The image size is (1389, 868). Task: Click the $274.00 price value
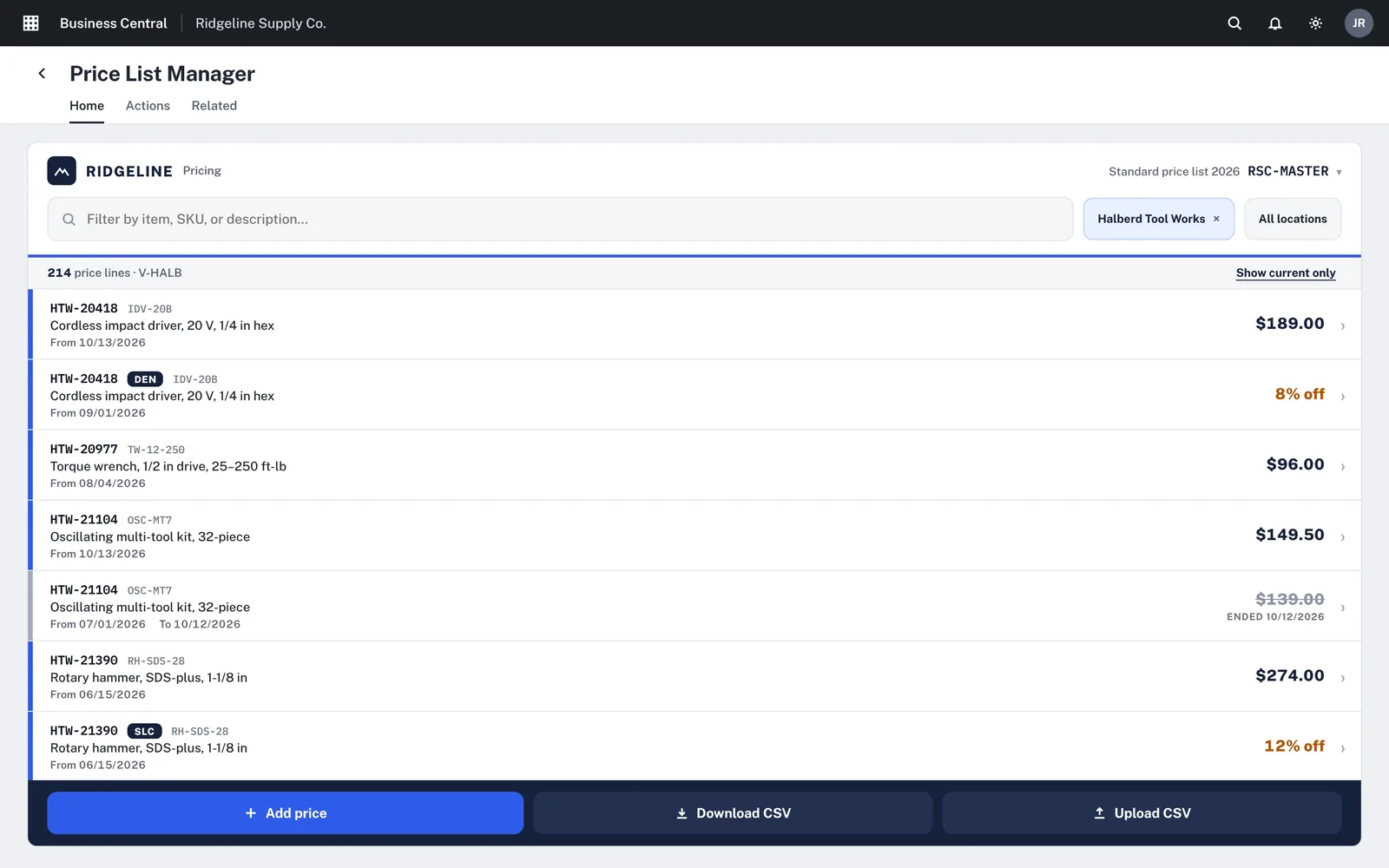1290,675
